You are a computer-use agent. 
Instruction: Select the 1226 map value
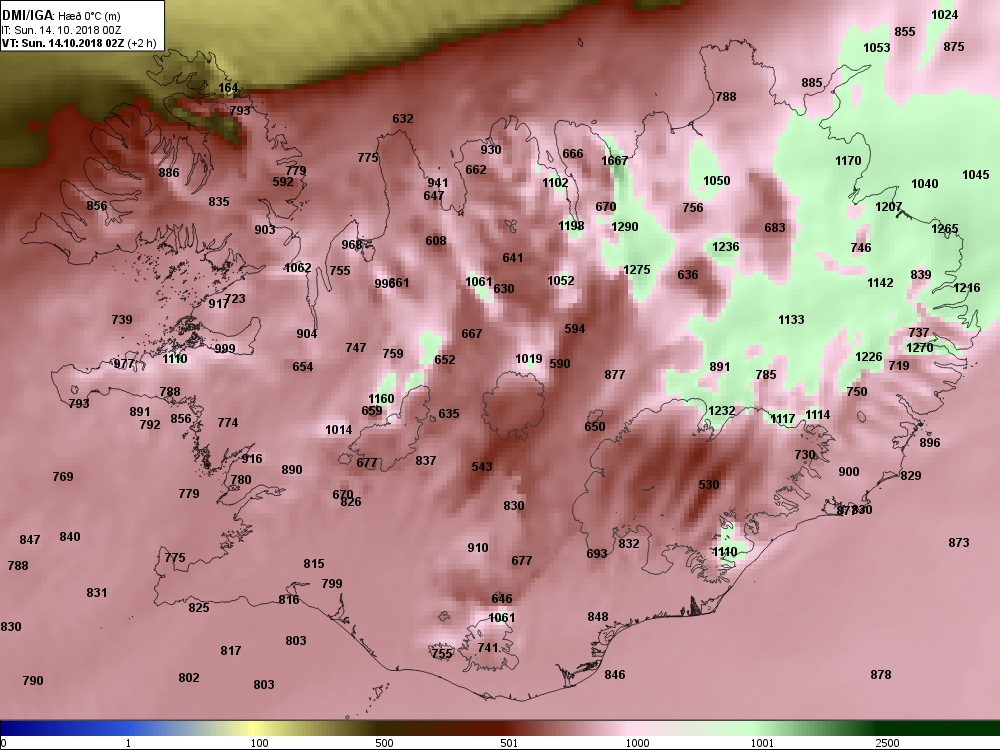click(868, 357)
